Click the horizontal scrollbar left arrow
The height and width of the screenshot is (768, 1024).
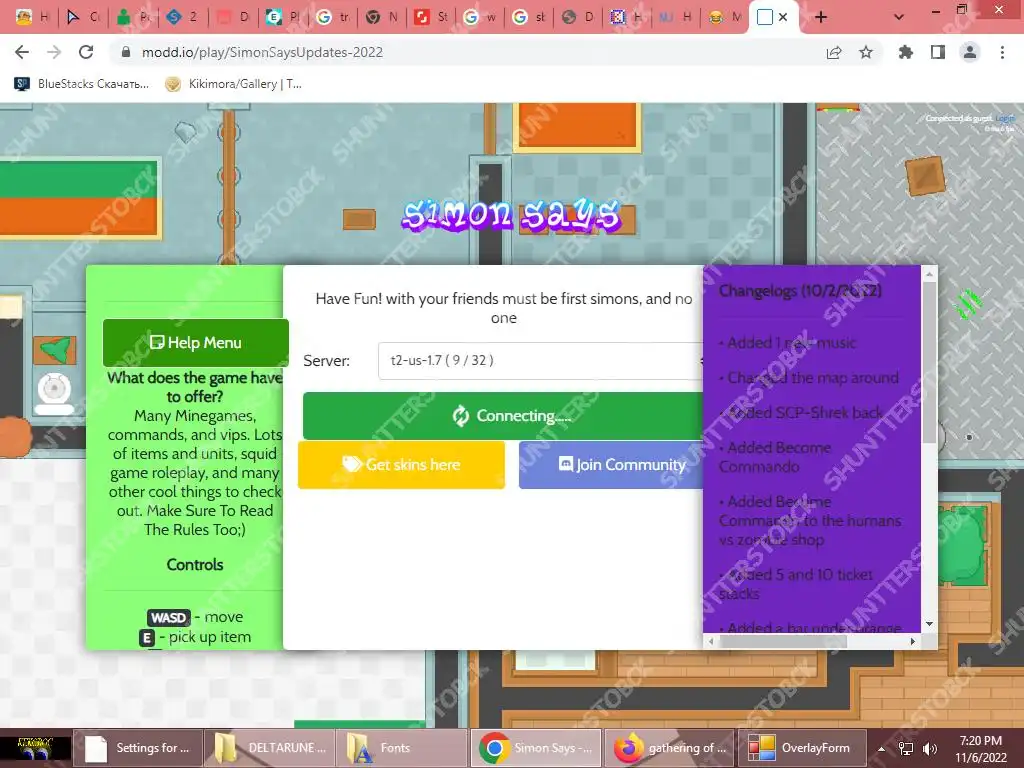click(711, 641)
